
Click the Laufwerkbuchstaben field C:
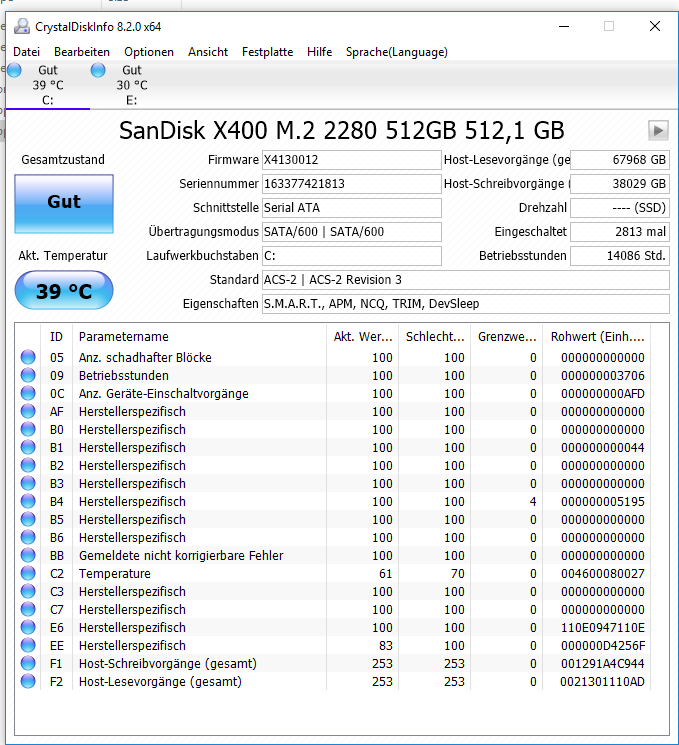[x=352, y=256]
